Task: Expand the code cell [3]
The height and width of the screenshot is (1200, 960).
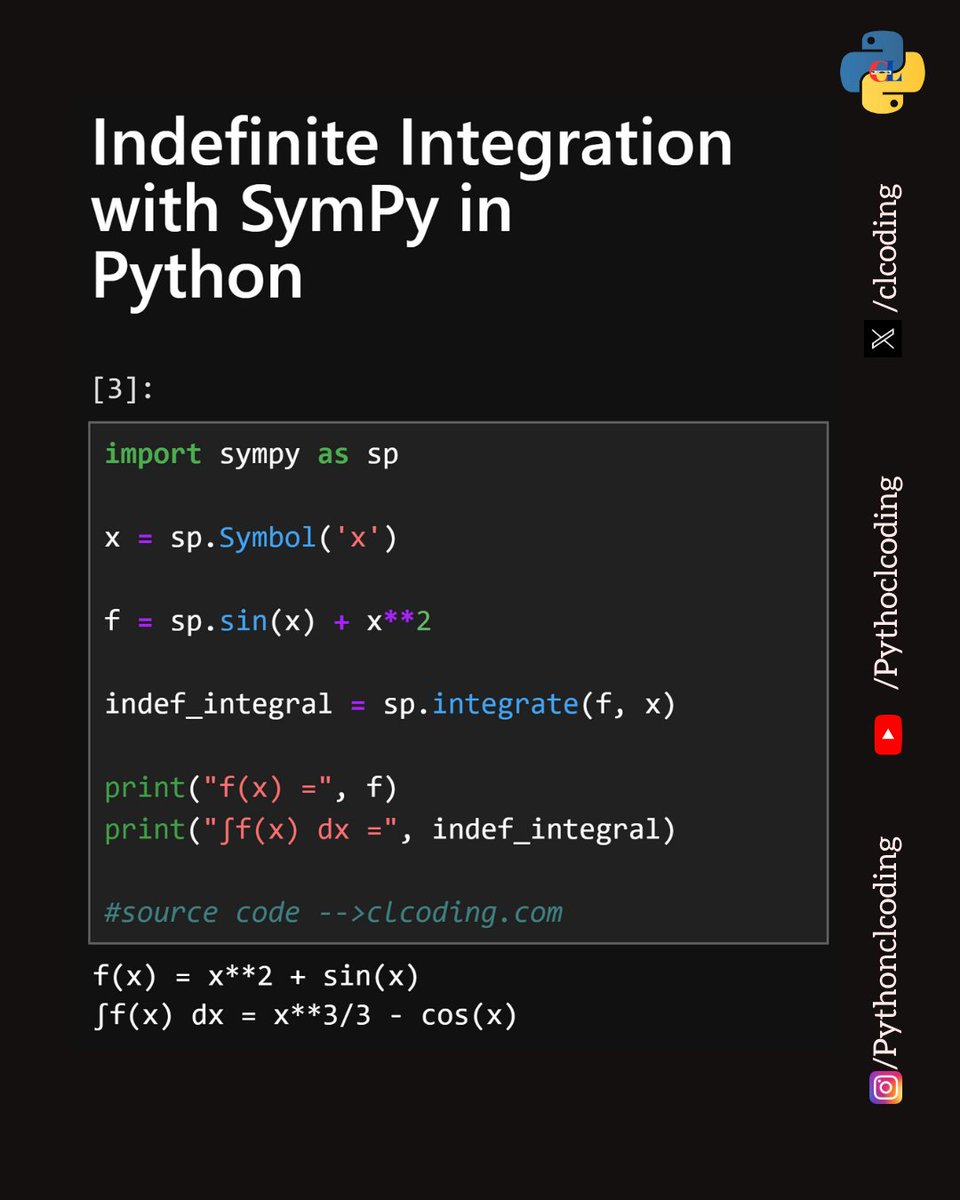Action: pos(120,387)
